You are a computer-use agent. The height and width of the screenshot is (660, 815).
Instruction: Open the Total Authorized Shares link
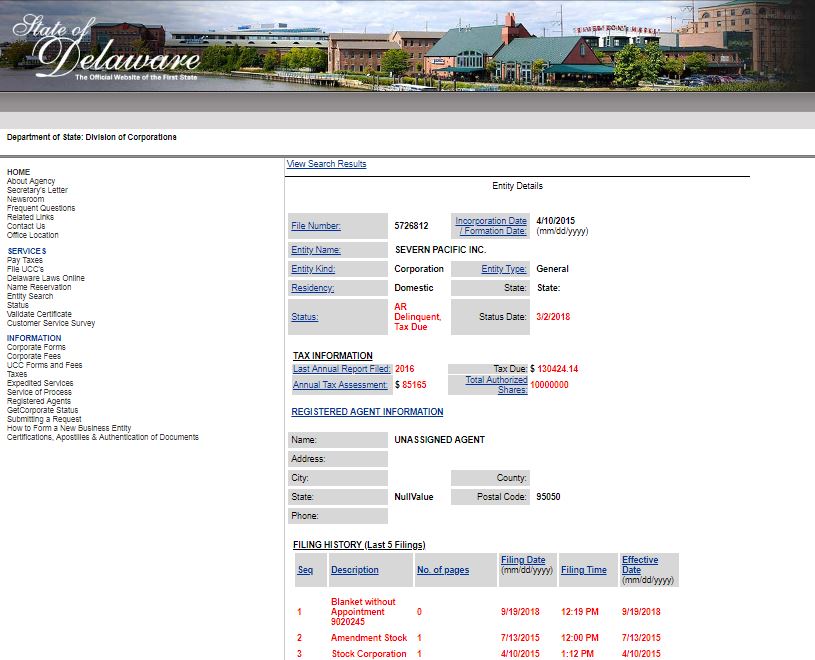[x=496, y=385]
